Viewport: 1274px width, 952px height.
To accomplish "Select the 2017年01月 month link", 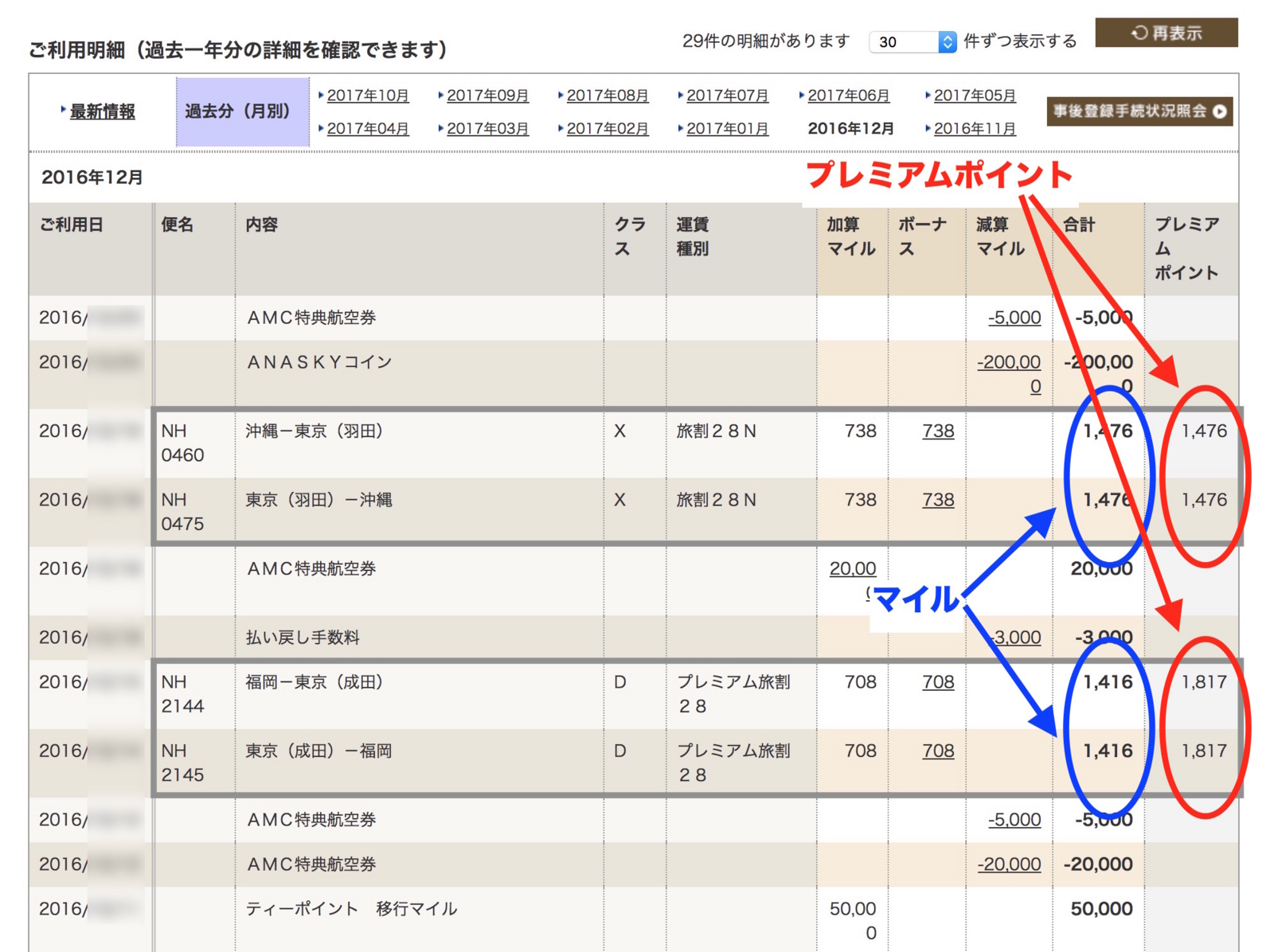I will tap(727, 129).
